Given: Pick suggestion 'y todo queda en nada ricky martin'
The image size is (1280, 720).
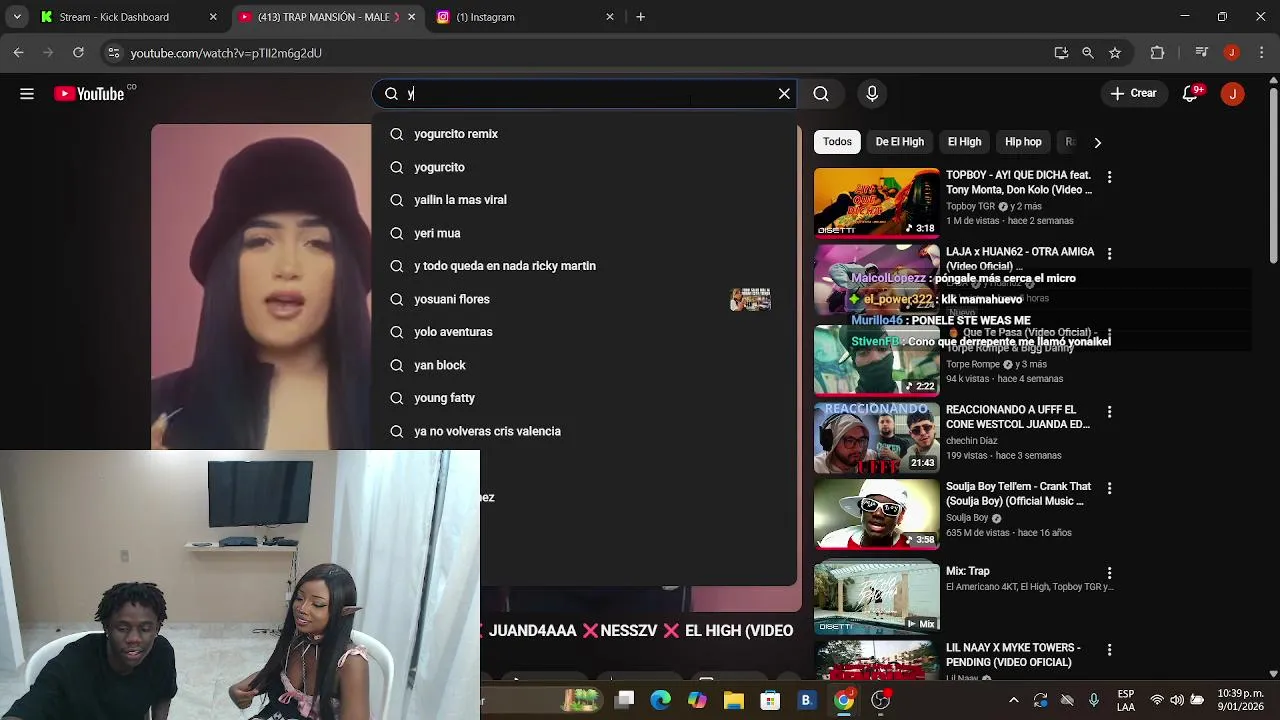Looking at the screenshot, I should point(585,266).
